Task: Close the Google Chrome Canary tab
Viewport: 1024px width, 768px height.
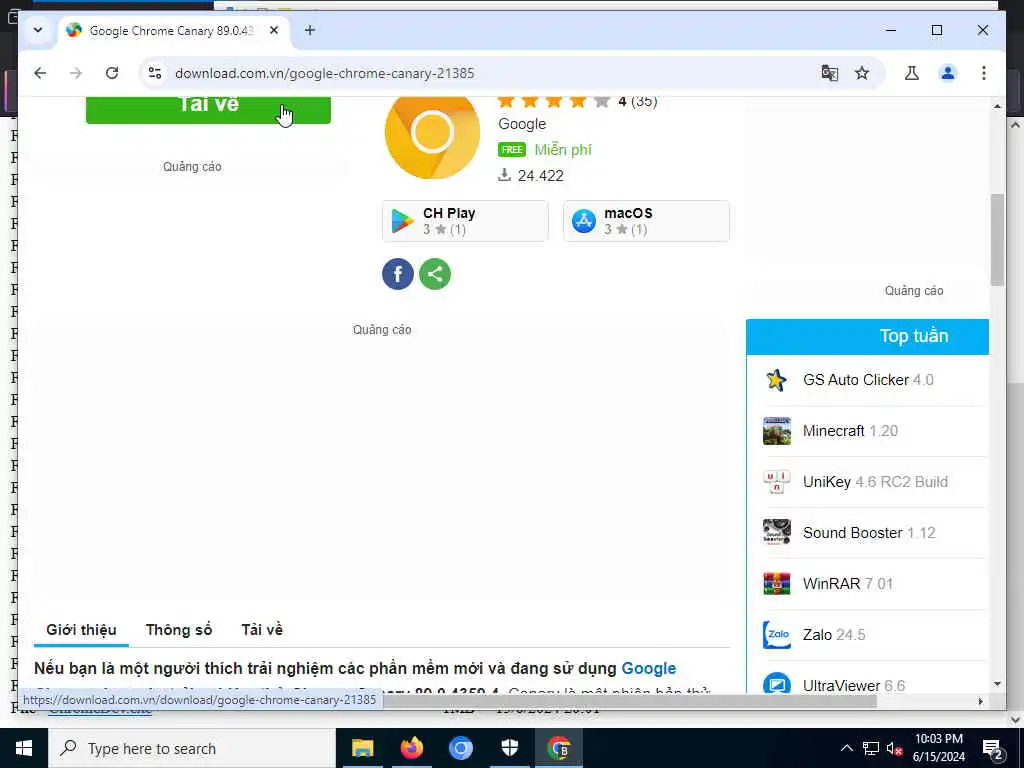Action: (274, 30)
